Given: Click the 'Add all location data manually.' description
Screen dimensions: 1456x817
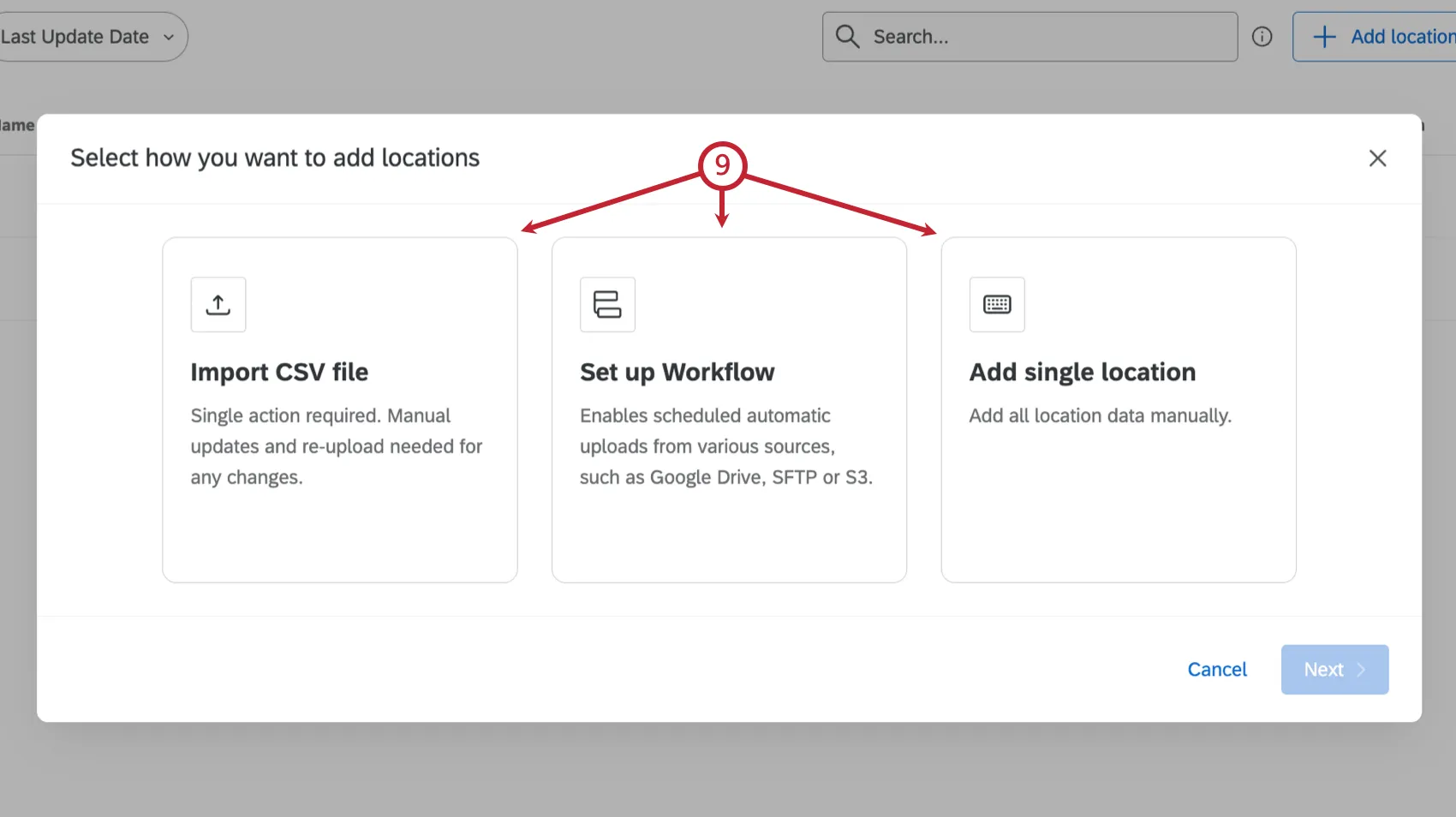Looking at the screenshot, I should point(1100,416).
